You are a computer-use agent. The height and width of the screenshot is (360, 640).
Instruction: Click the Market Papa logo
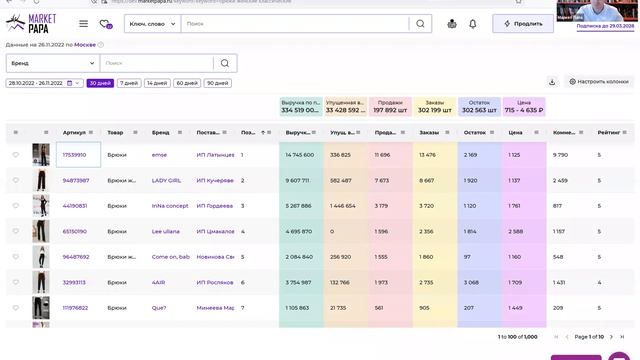point(31,23)
